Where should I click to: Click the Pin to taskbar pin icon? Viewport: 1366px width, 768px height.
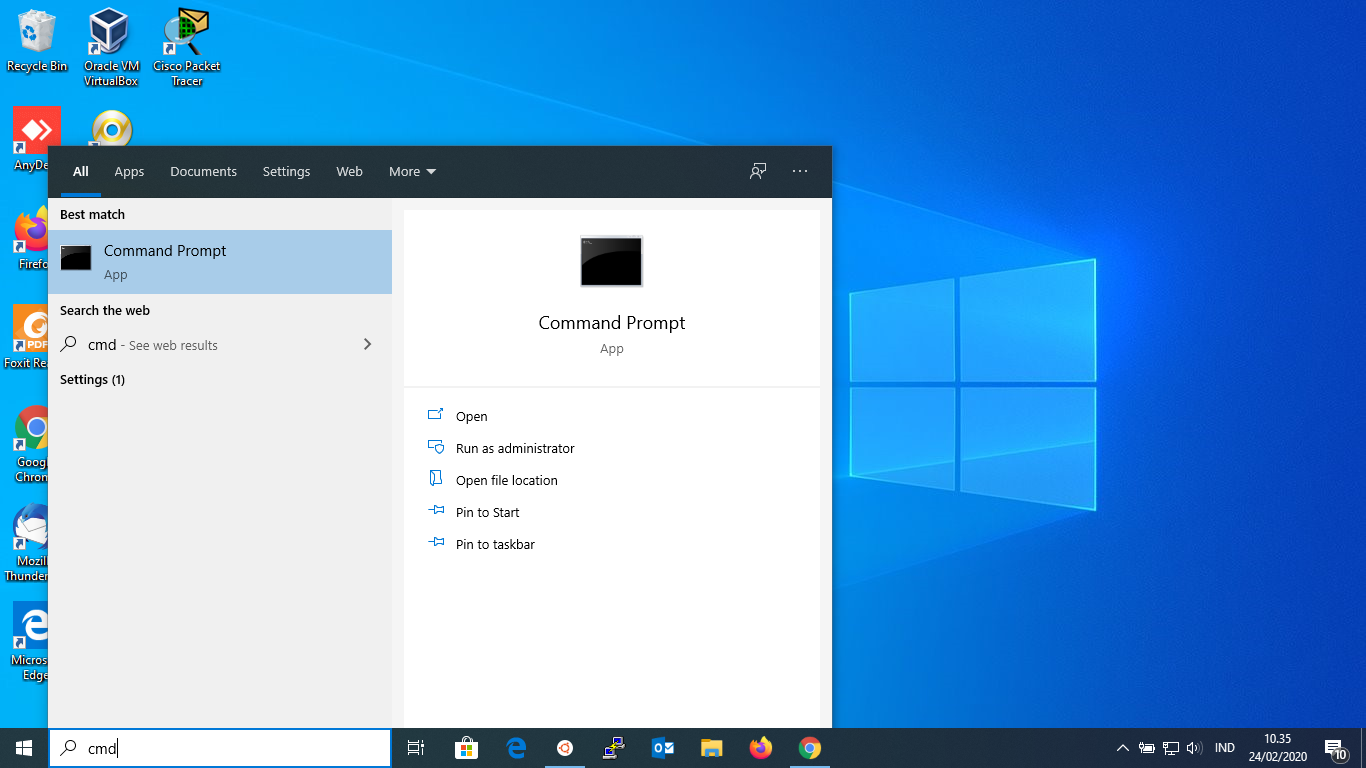(435, 543)
